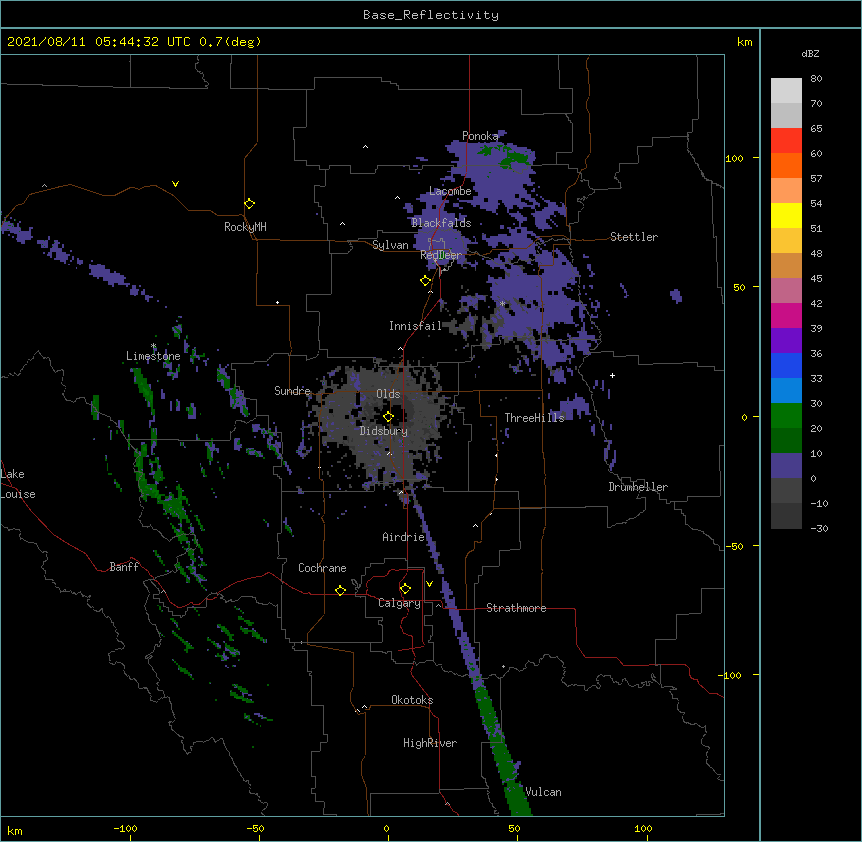The image size is (862, 842).
Task: Click the -50 tick on the bottom x-axis
Action: (x=255, y=829)
